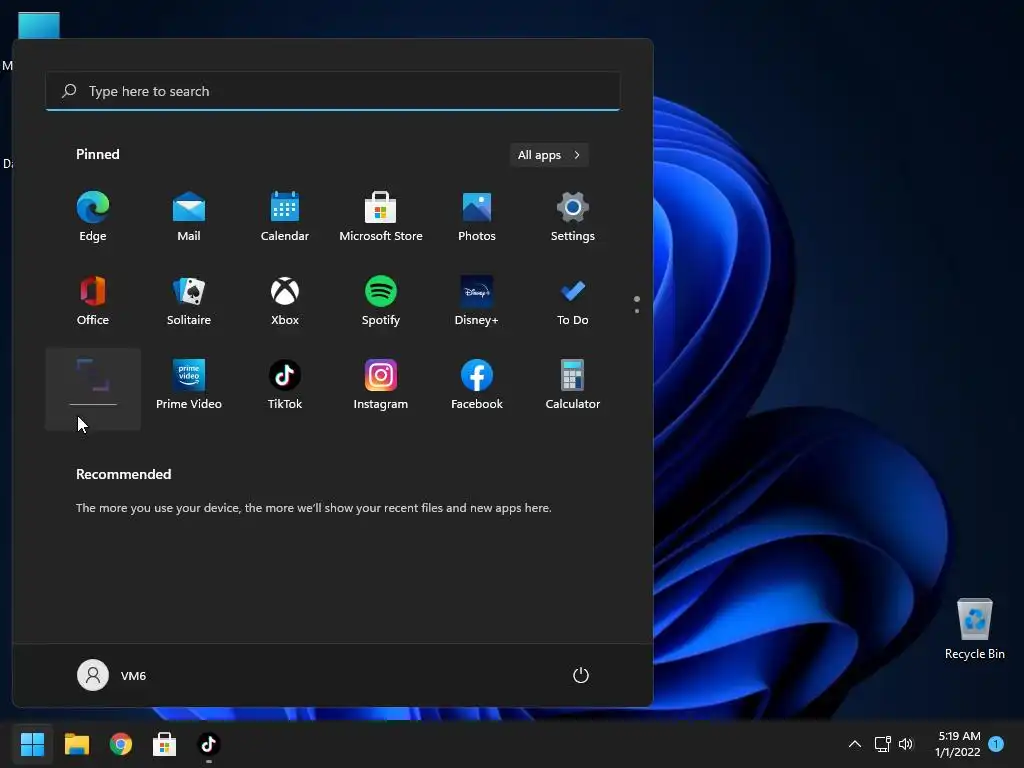The height and width of the screenshot is (768, 1024).
Task: Show hidden system tray icons
Action: click(x=854, y=744)
